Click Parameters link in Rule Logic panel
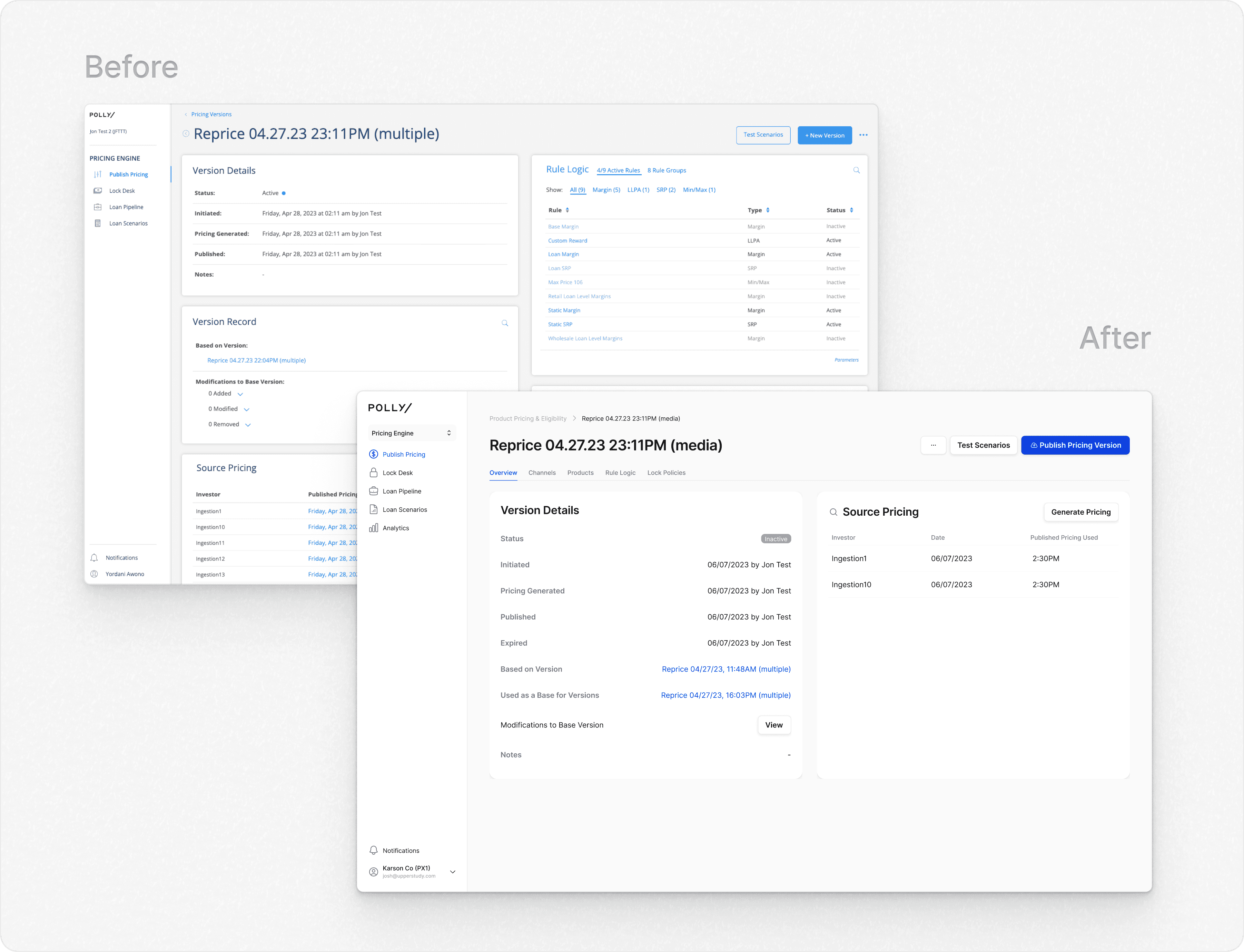The image size is (1244, 952). 846,360
